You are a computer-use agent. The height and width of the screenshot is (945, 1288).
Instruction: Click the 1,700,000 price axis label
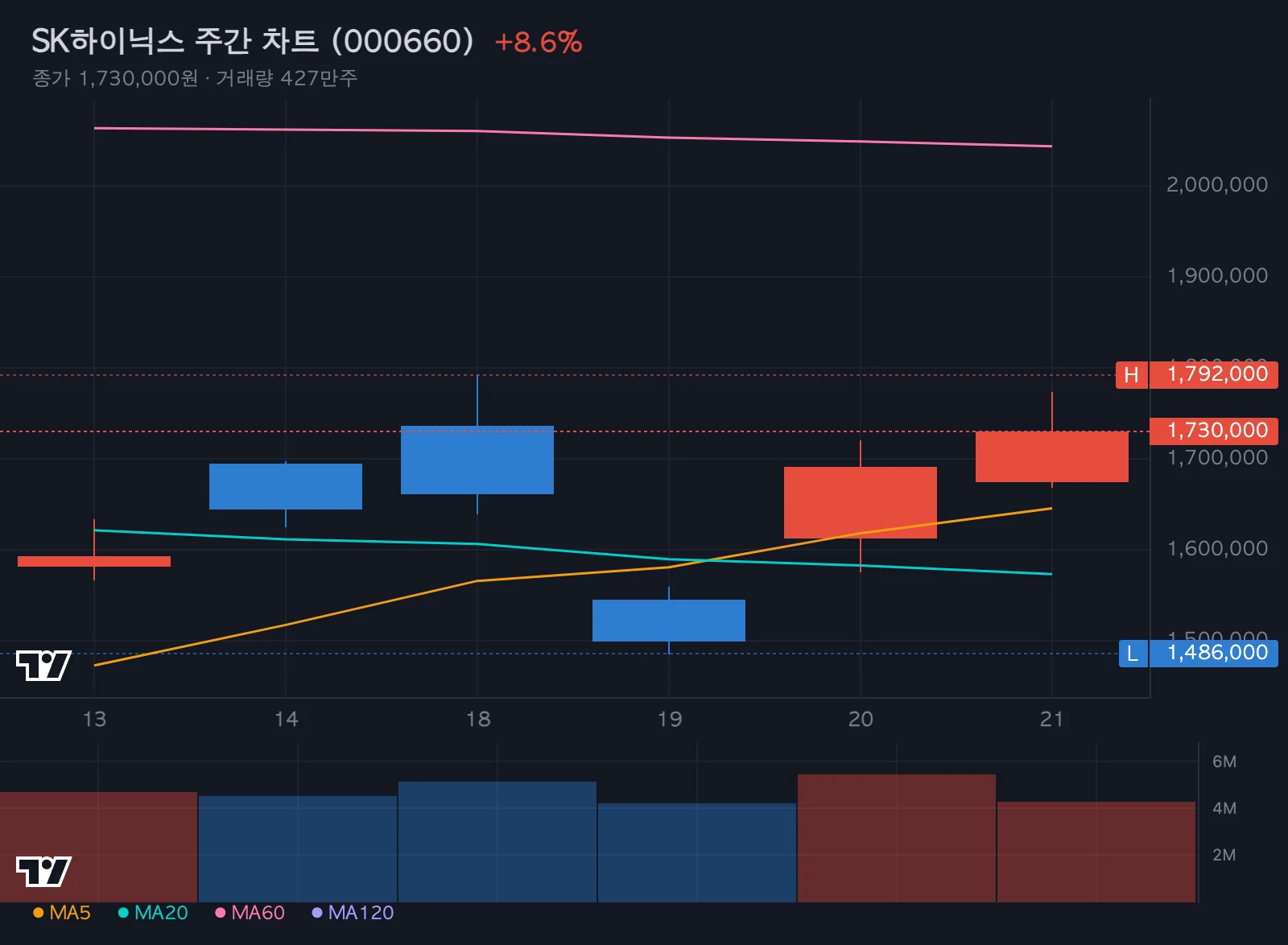tap(1217, 458)
